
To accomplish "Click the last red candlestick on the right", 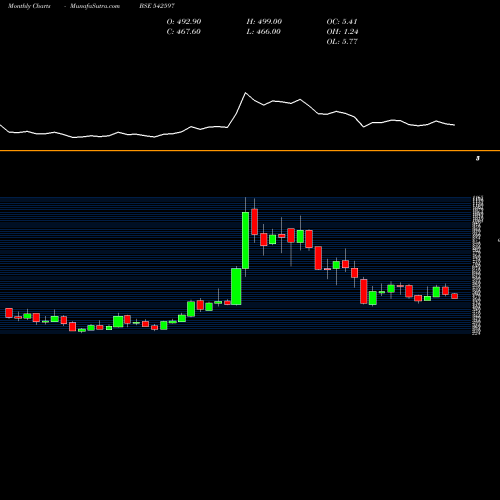I will [x=455, y=296].
